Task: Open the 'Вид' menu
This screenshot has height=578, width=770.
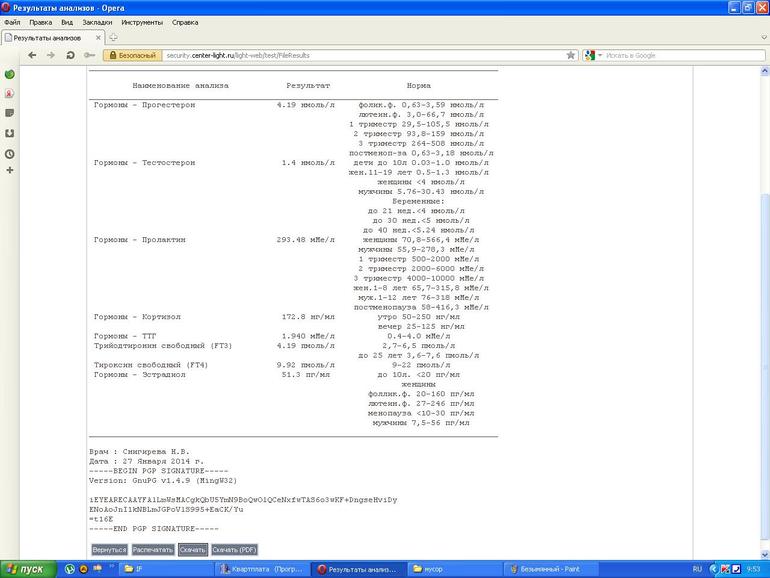Action: pos(67,22)
